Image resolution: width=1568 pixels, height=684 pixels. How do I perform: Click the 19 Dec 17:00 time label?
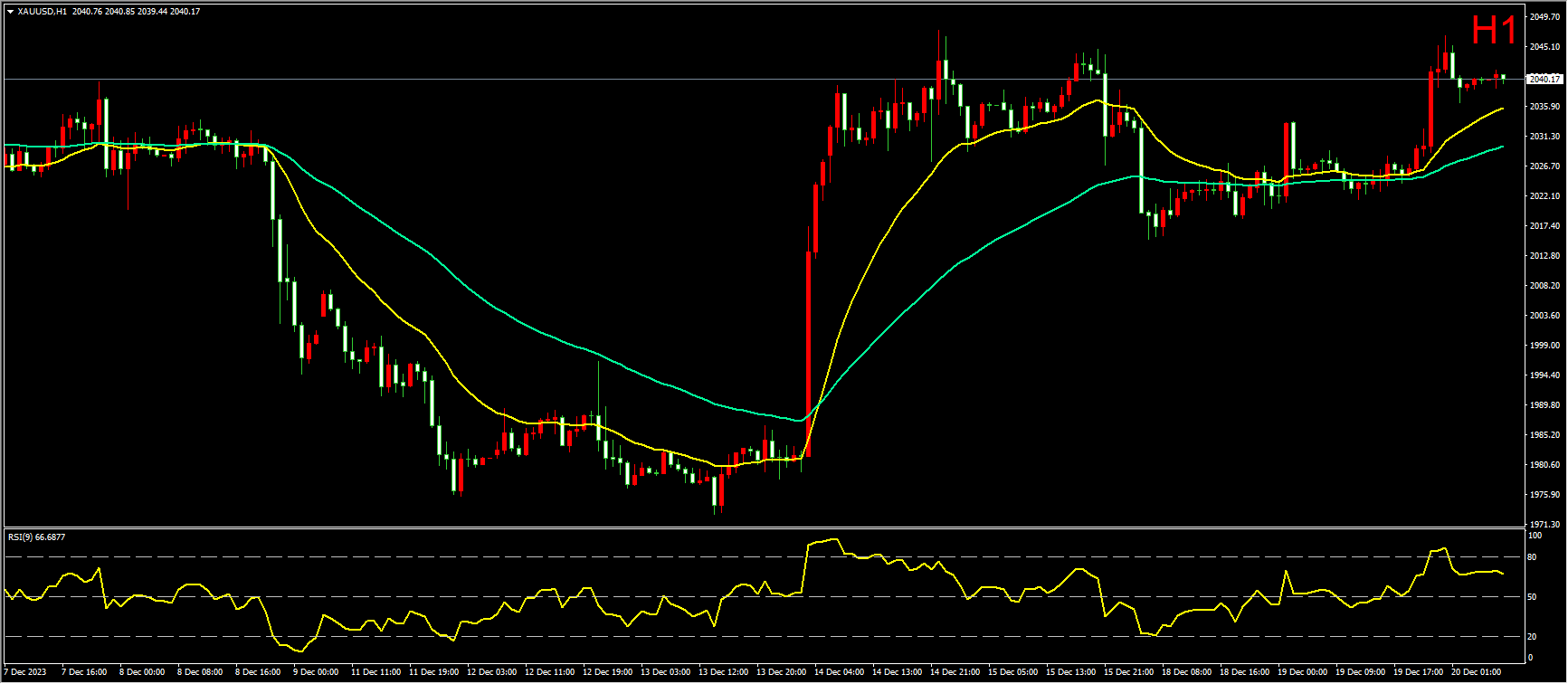coord(1418,672)
